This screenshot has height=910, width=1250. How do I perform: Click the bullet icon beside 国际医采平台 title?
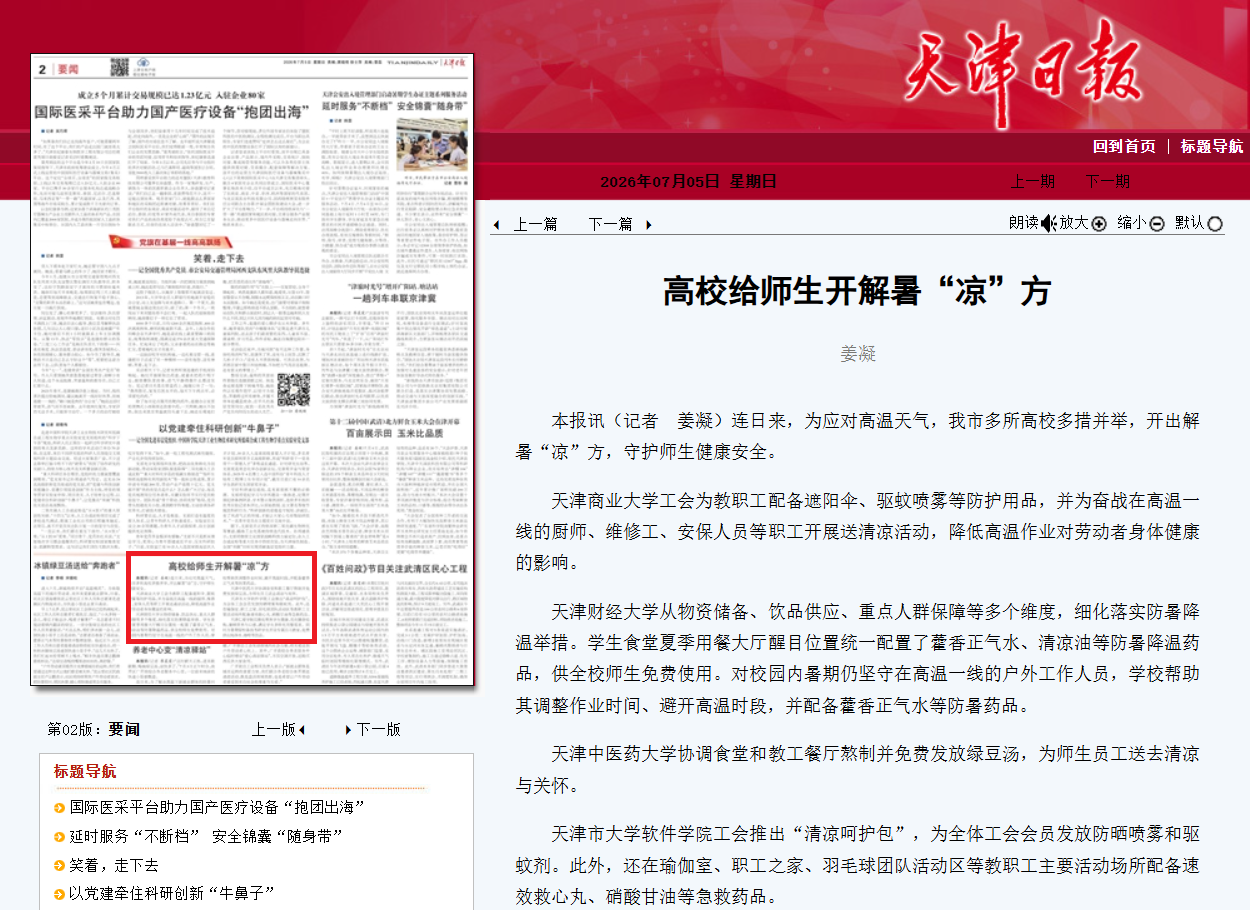[60, 807]
